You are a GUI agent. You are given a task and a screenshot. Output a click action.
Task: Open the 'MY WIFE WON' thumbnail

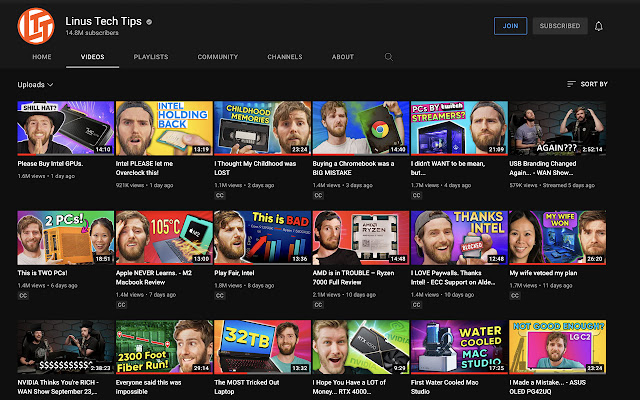pyautogui.click(x=558, y=238)
